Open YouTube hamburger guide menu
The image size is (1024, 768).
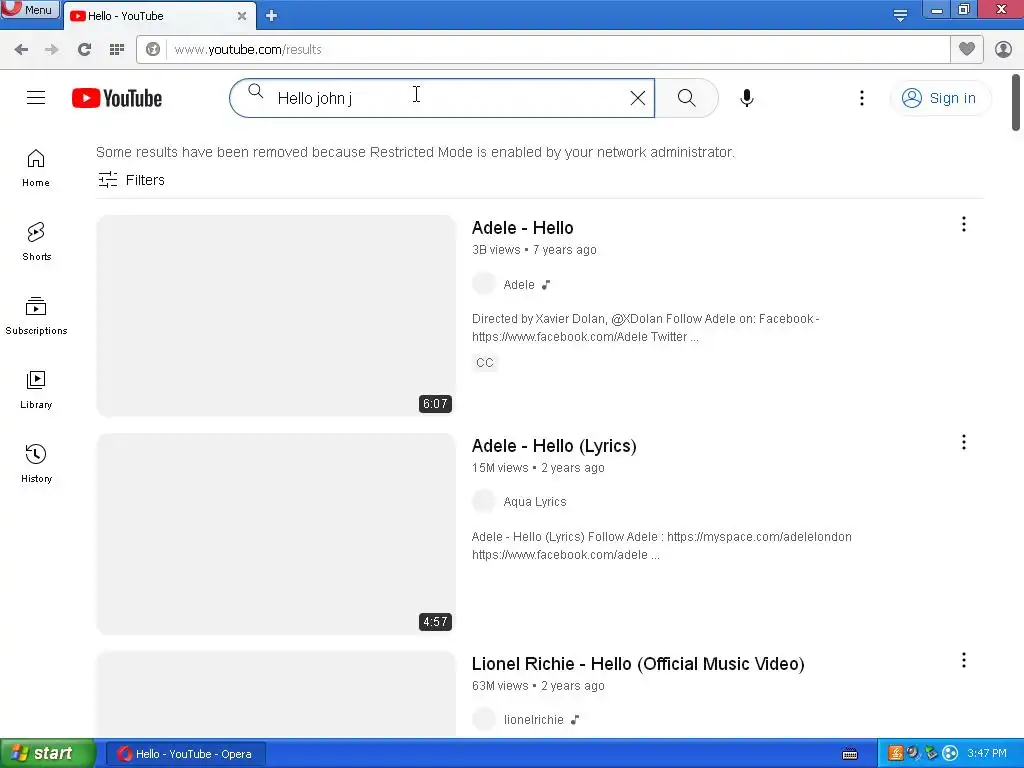pos(36,98)
